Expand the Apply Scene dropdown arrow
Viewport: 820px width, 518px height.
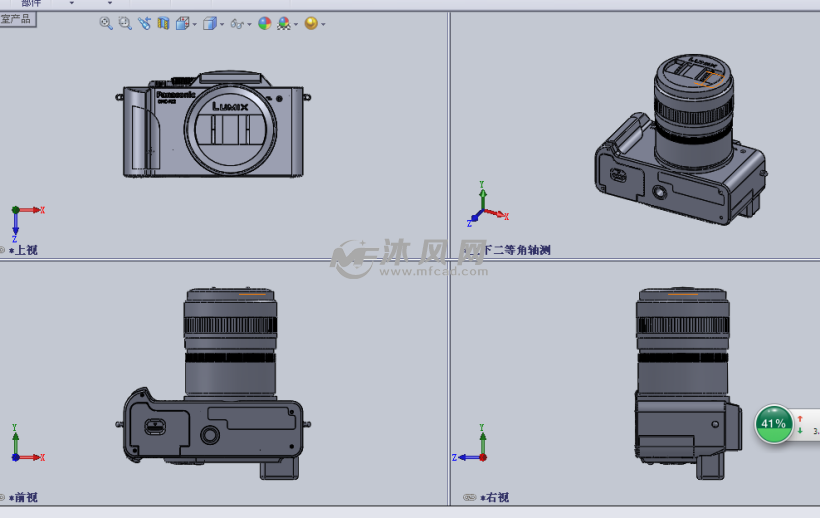296,25
